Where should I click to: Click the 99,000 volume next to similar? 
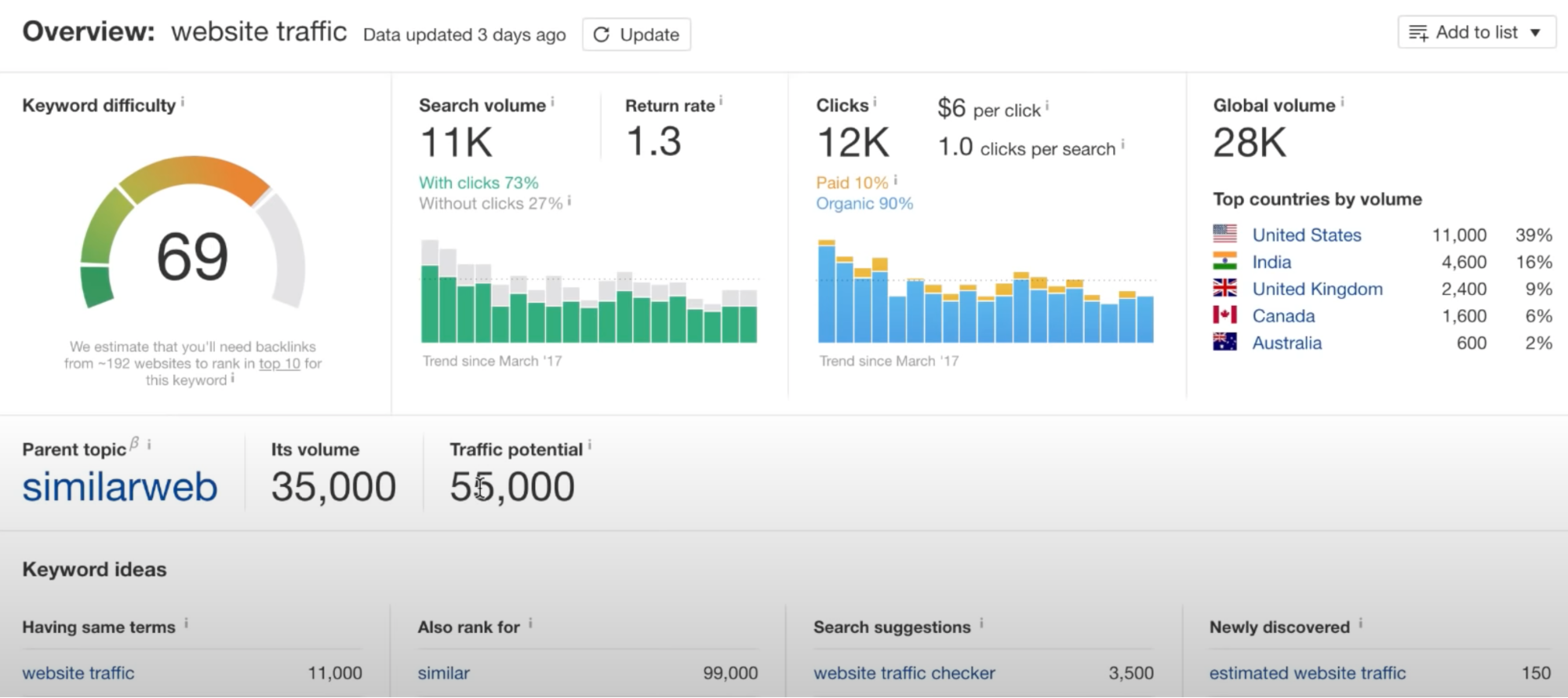(x=730, y=673)
